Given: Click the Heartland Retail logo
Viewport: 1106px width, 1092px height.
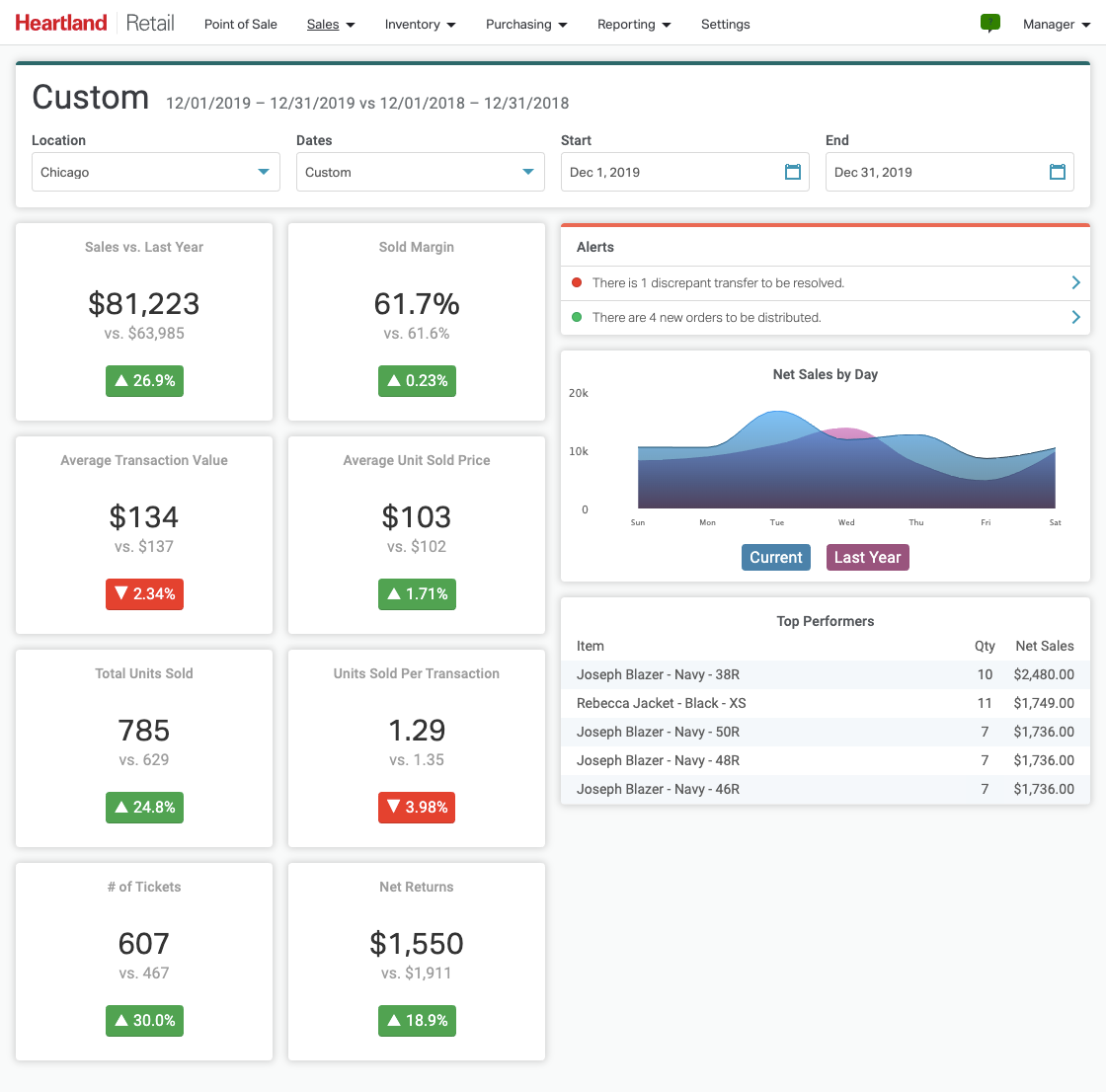Looking at the screenshot, I should (x=95, y=23).
